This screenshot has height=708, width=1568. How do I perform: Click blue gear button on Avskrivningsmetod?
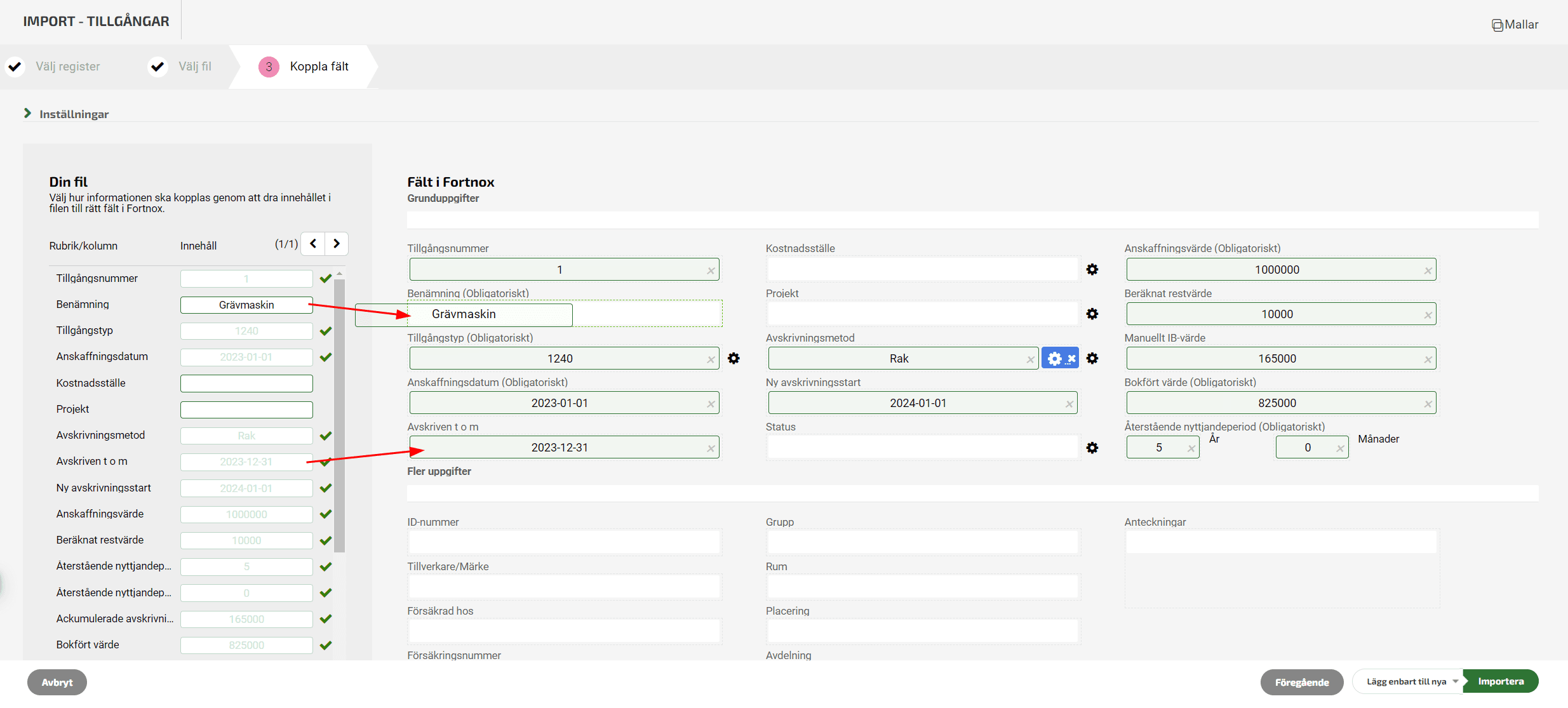click(1060, 359)
